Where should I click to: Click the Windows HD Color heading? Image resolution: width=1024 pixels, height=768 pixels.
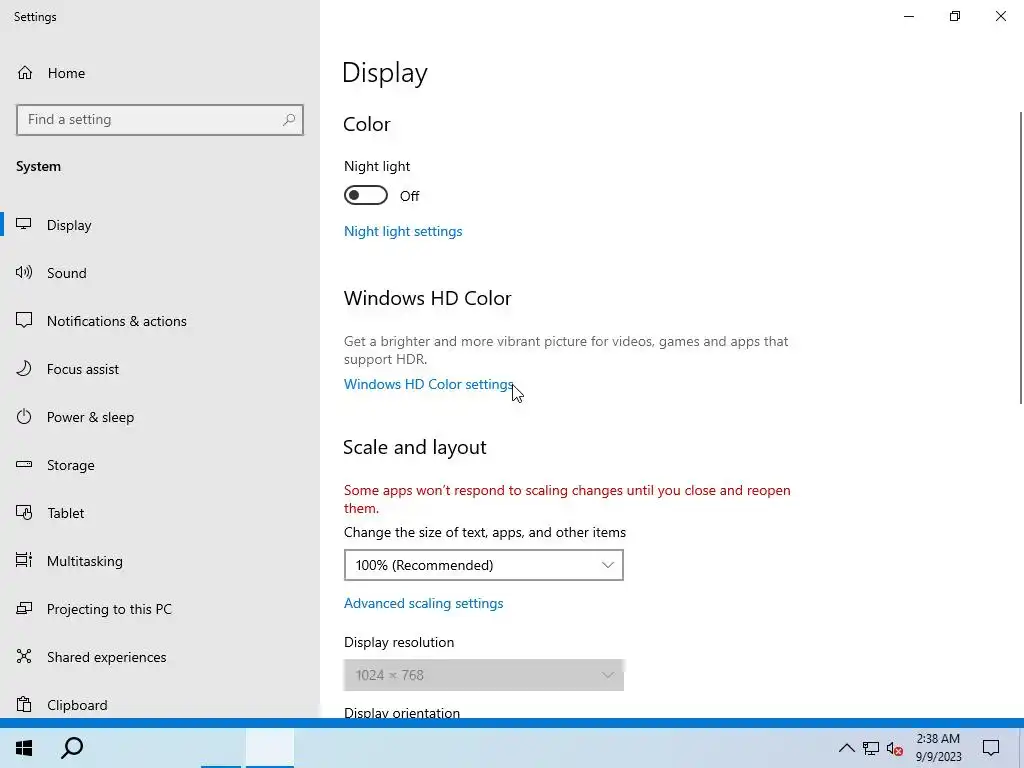coord(428,298)
